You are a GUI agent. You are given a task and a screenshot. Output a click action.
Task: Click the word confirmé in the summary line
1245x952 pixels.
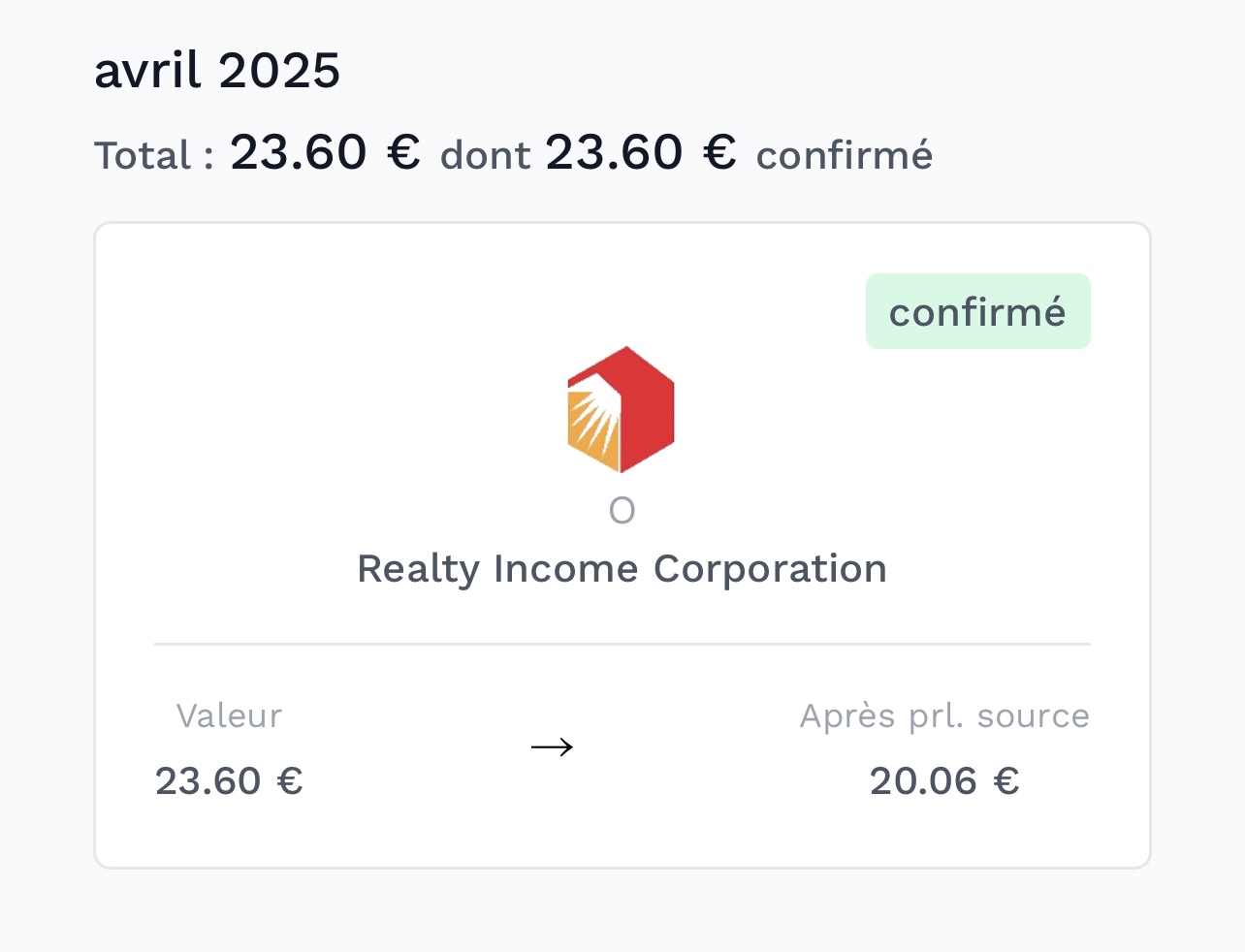[x=845, y=155]
